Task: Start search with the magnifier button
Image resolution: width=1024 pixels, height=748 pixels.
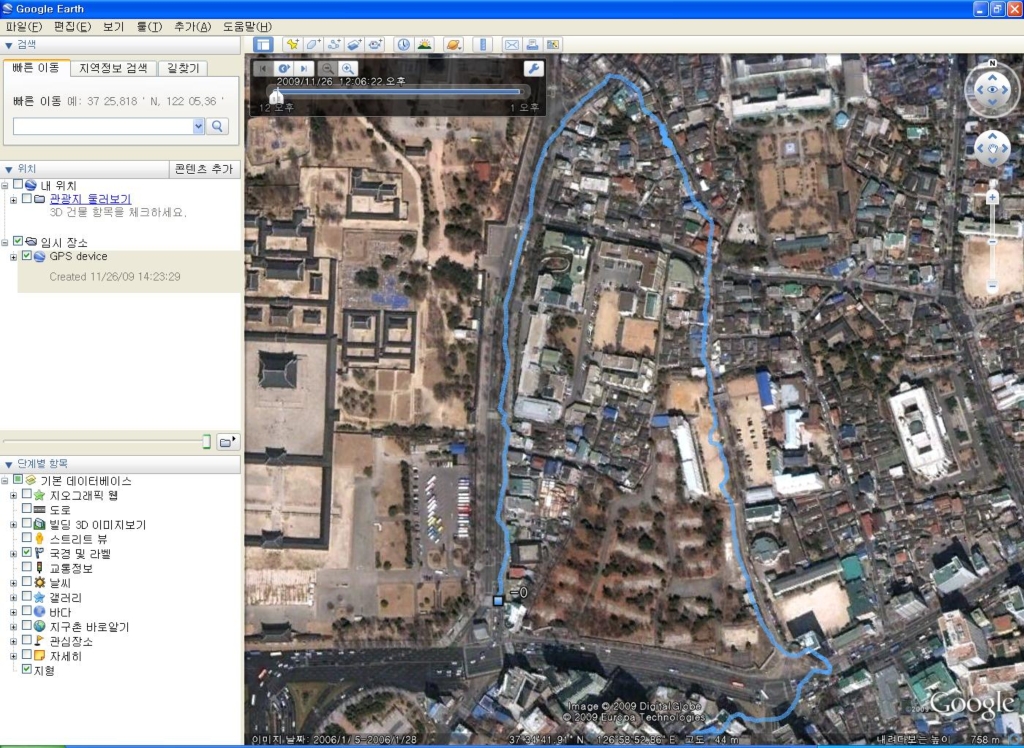Action: (x=217, y=126)
